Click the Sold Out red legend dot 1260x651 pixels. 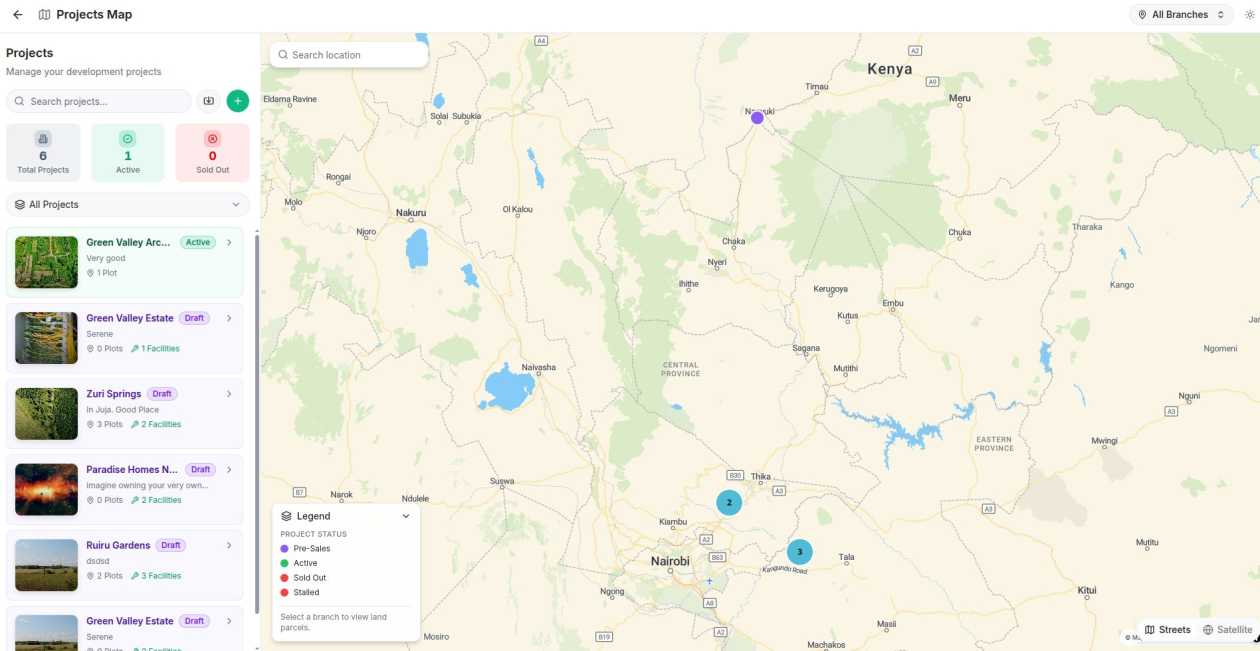[x=284, y=578]
